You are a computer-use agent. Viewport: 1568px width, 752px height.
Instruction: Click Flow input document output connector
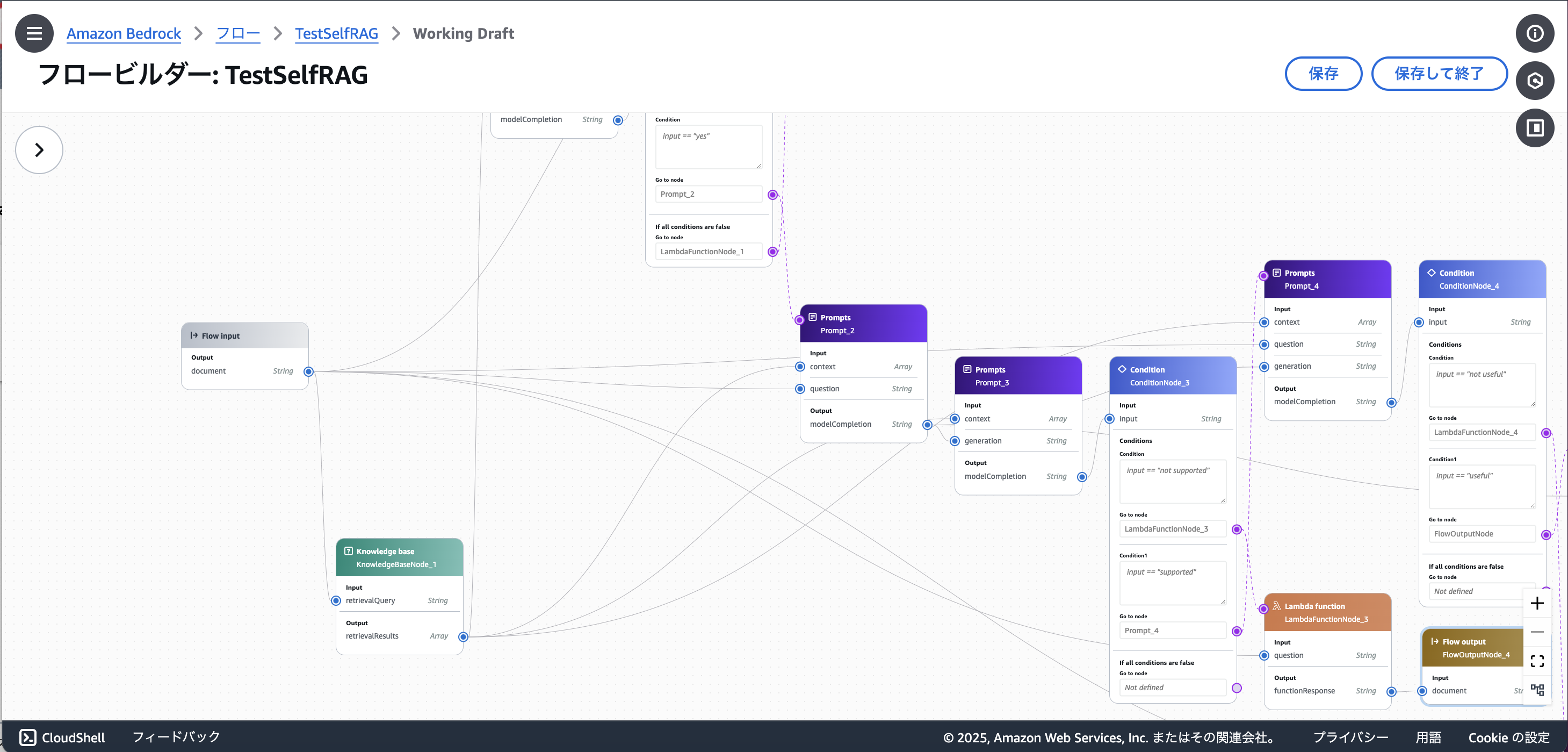click(309, 371)
